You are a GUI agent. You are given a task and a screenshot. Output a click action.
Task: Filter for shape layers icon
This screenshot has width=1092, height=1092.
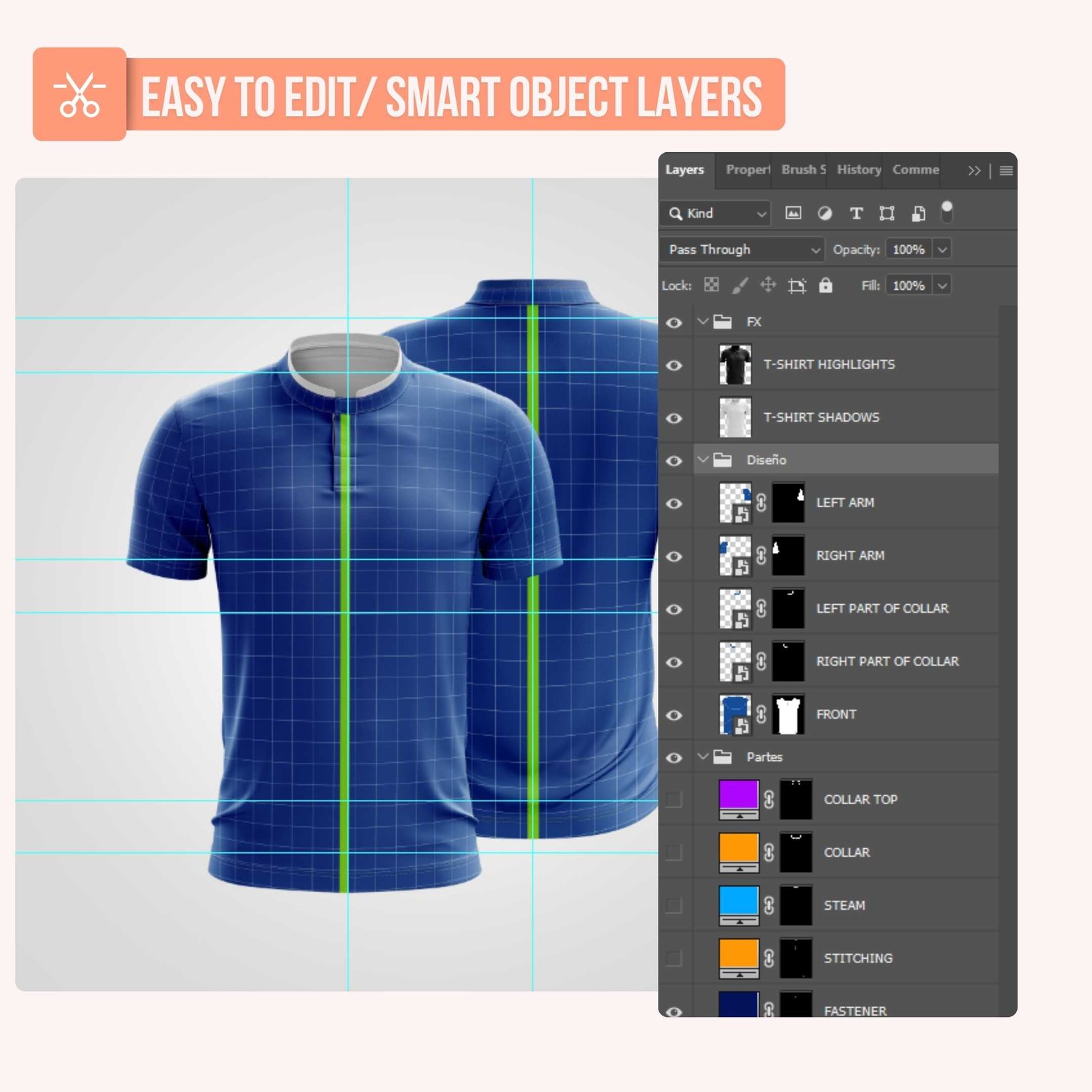click(x=887, y=214)
